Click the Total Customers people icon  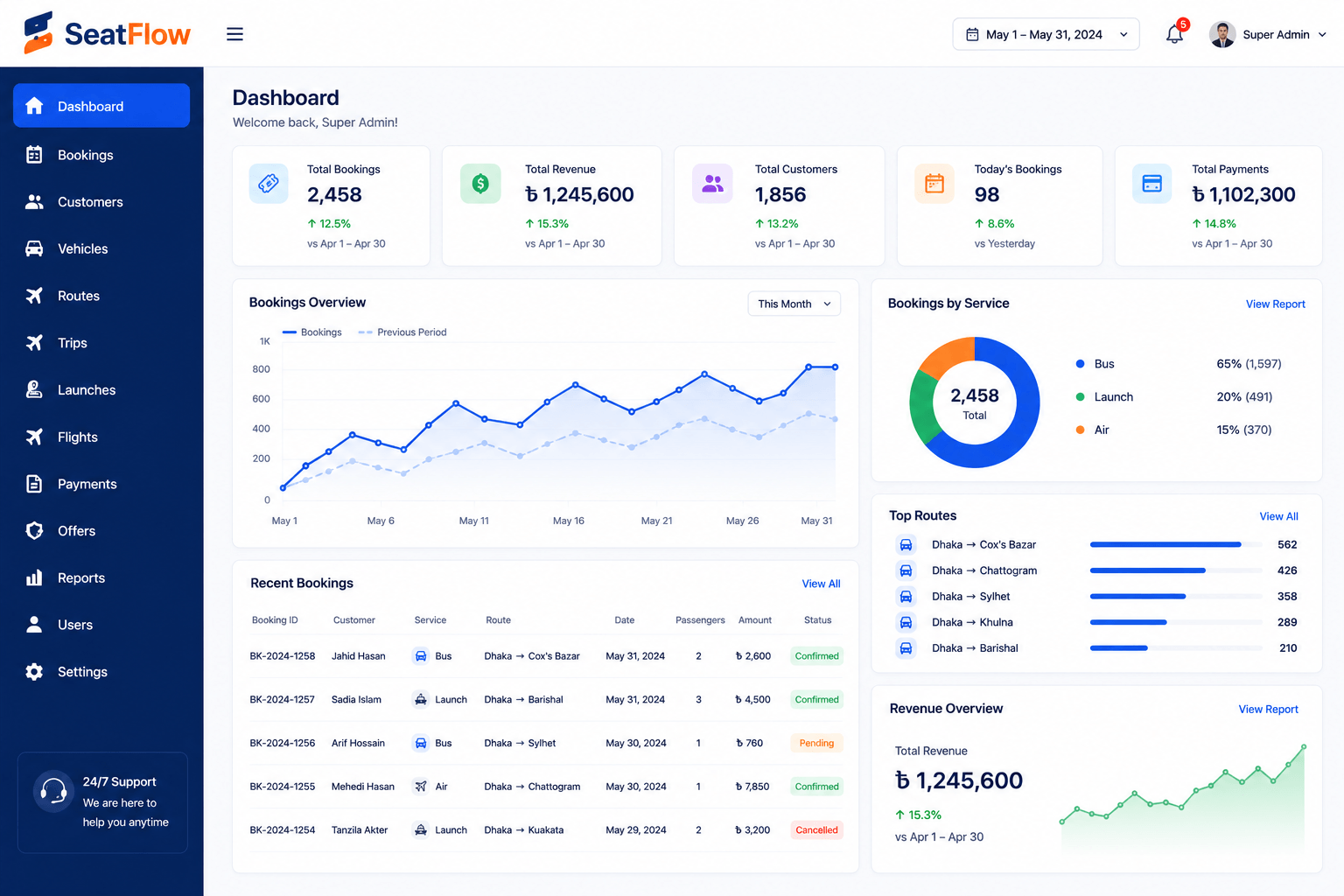713,184
